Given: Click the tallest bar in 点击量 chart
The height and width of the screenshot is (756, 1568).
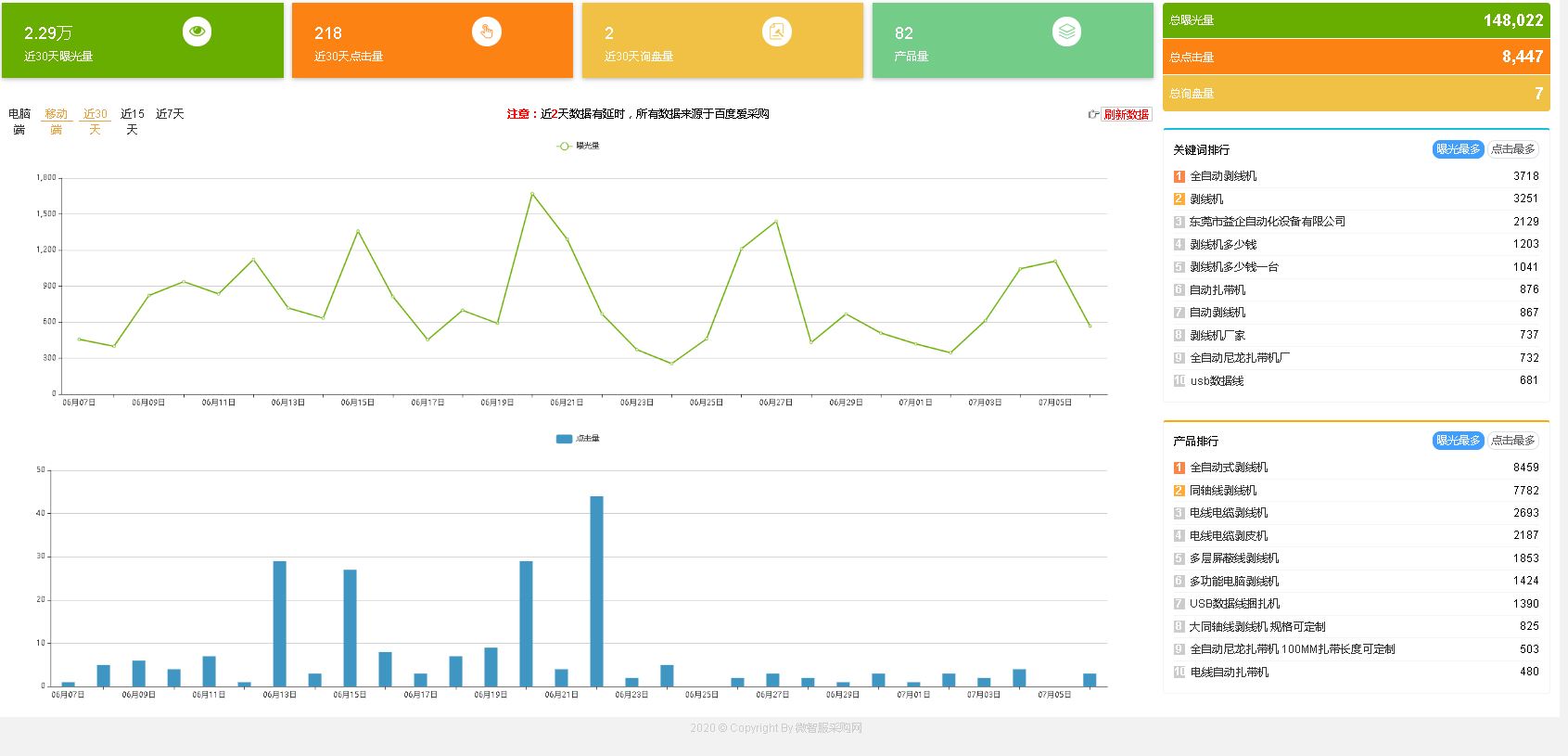Looking at the screenshot, I should pyautogui.click(x=596, y=591).
